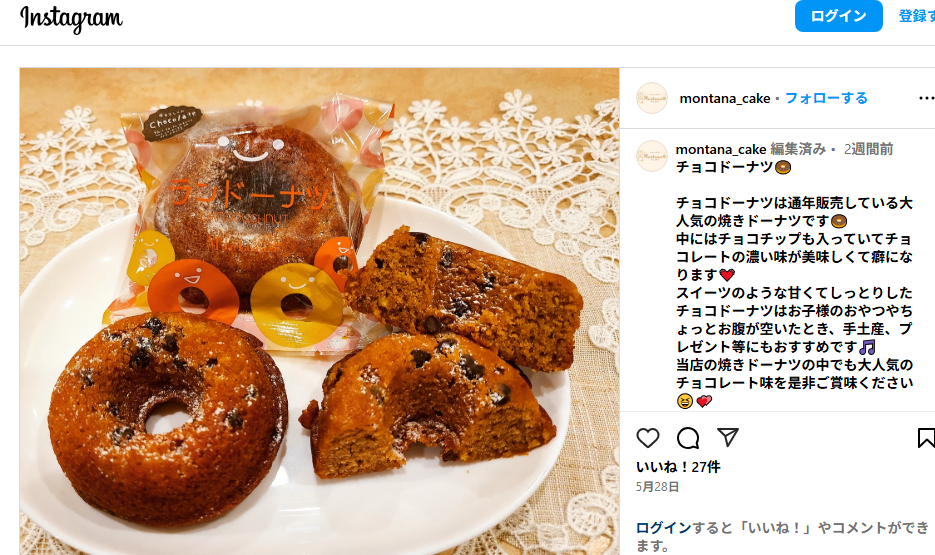
Task: Click montana_cake avatar in post header
Action: pos(652,98)
